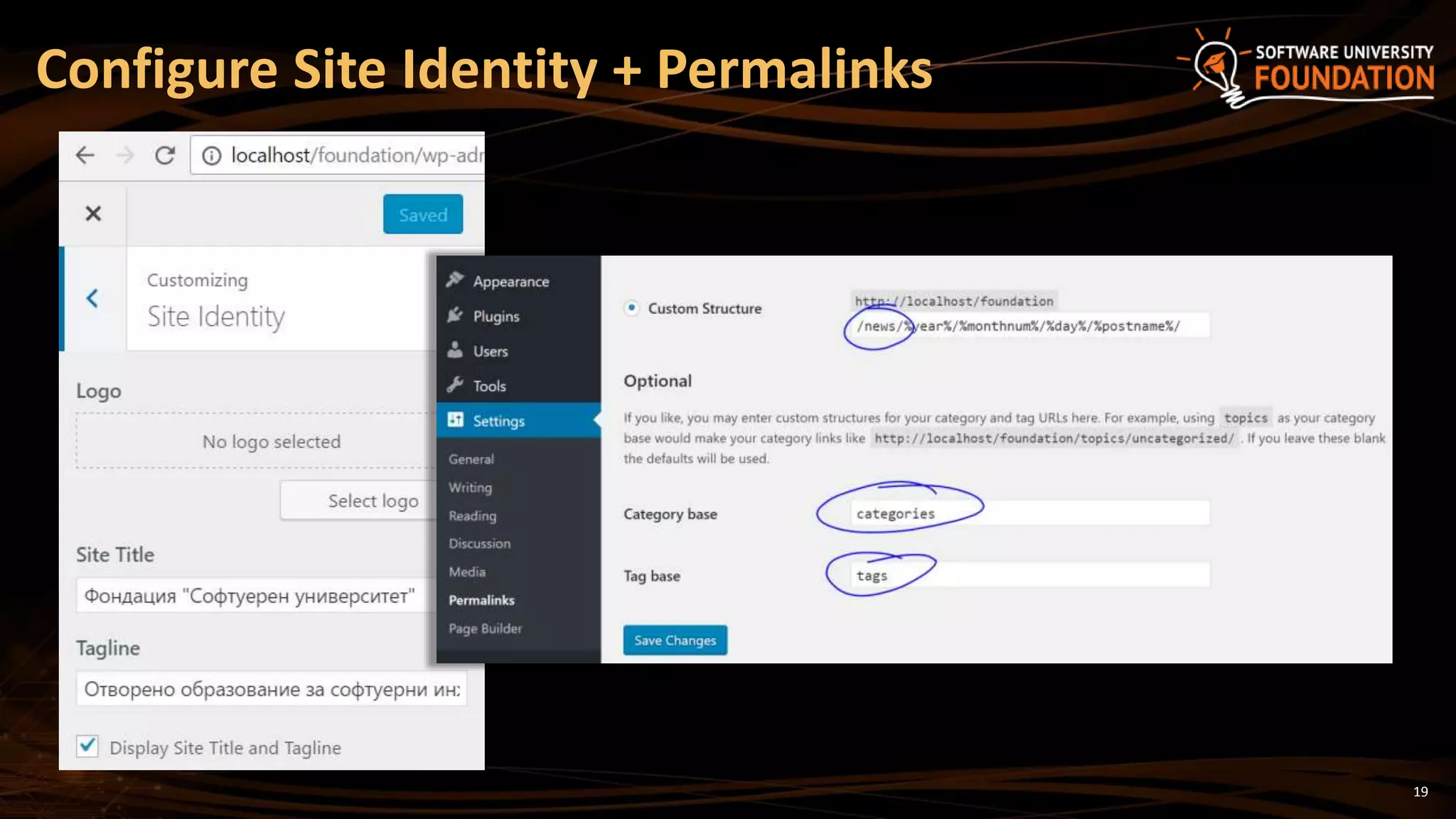Click the 'Customizing' text above Site Identity
Viewport: 1456px width, 819px height.
pyautogui.click(x=198, y=280)
